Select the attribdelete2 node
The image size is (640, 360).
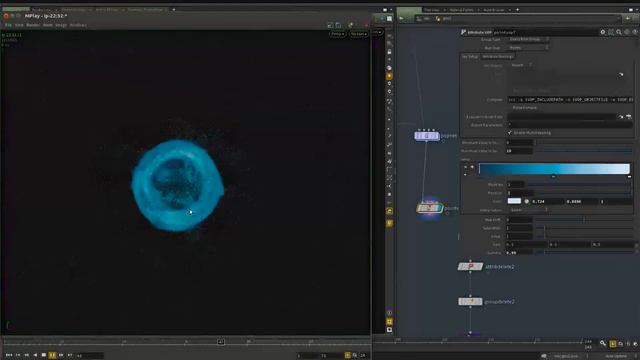[x=470, y=267]
